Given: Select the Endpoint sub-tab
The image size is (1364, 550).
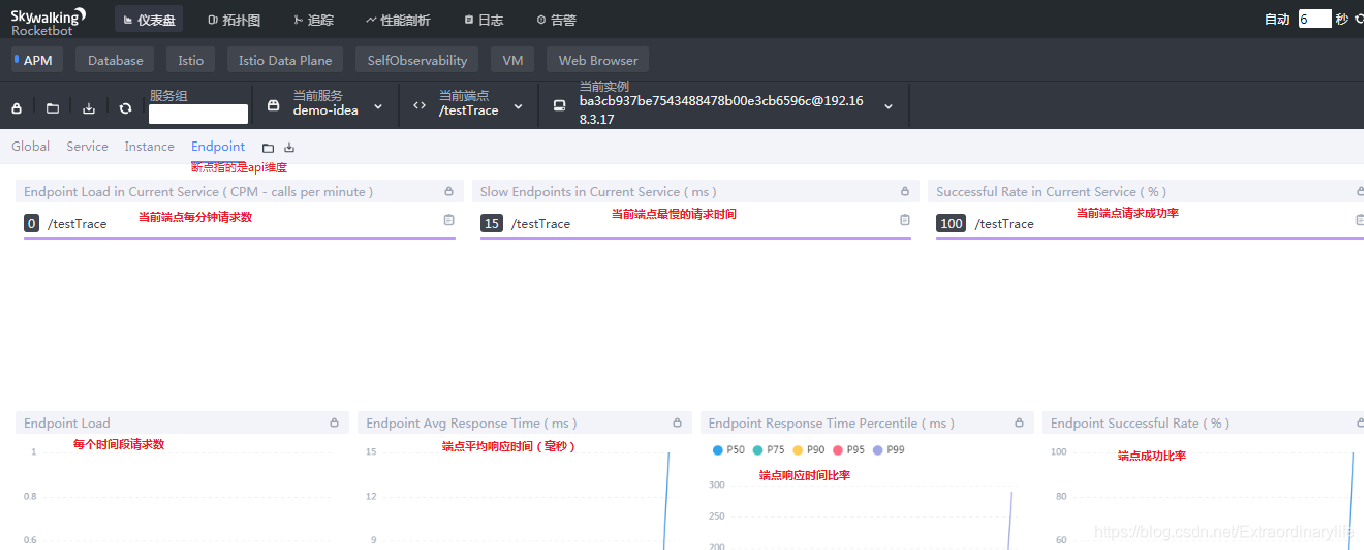Looking at the screenshot, I should (x=218, y=146).
